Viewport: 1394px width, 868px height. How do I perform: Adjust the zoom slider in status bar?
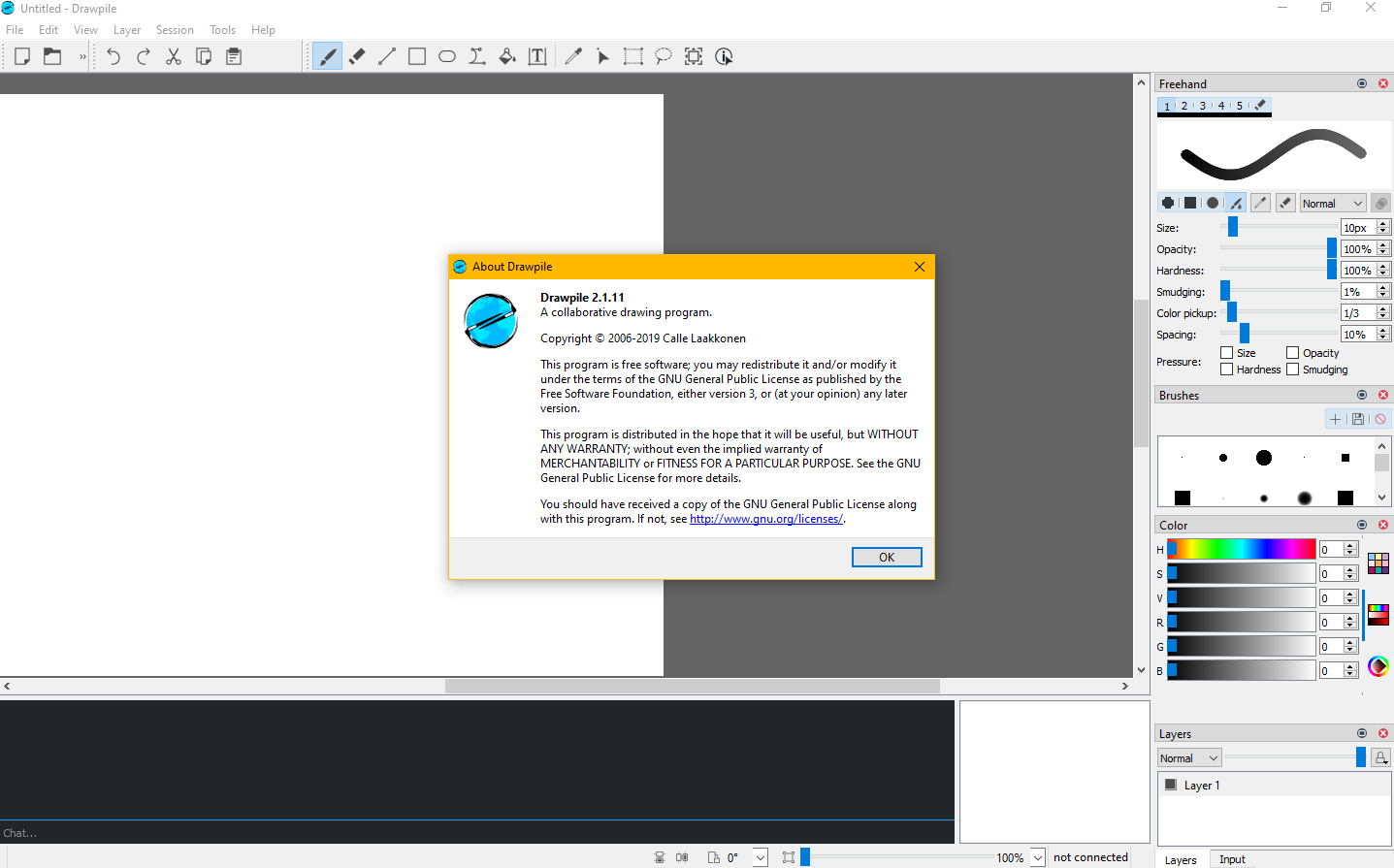click(x=897, y=857)
